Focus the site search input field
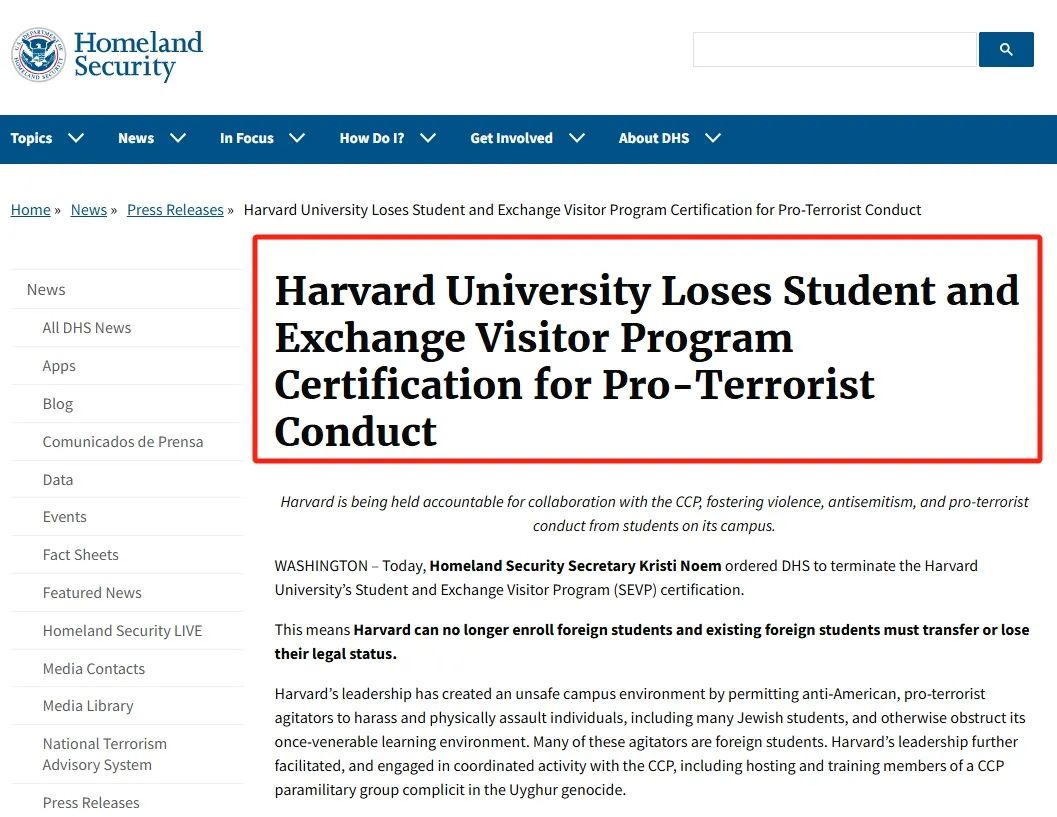 (835, 49)
